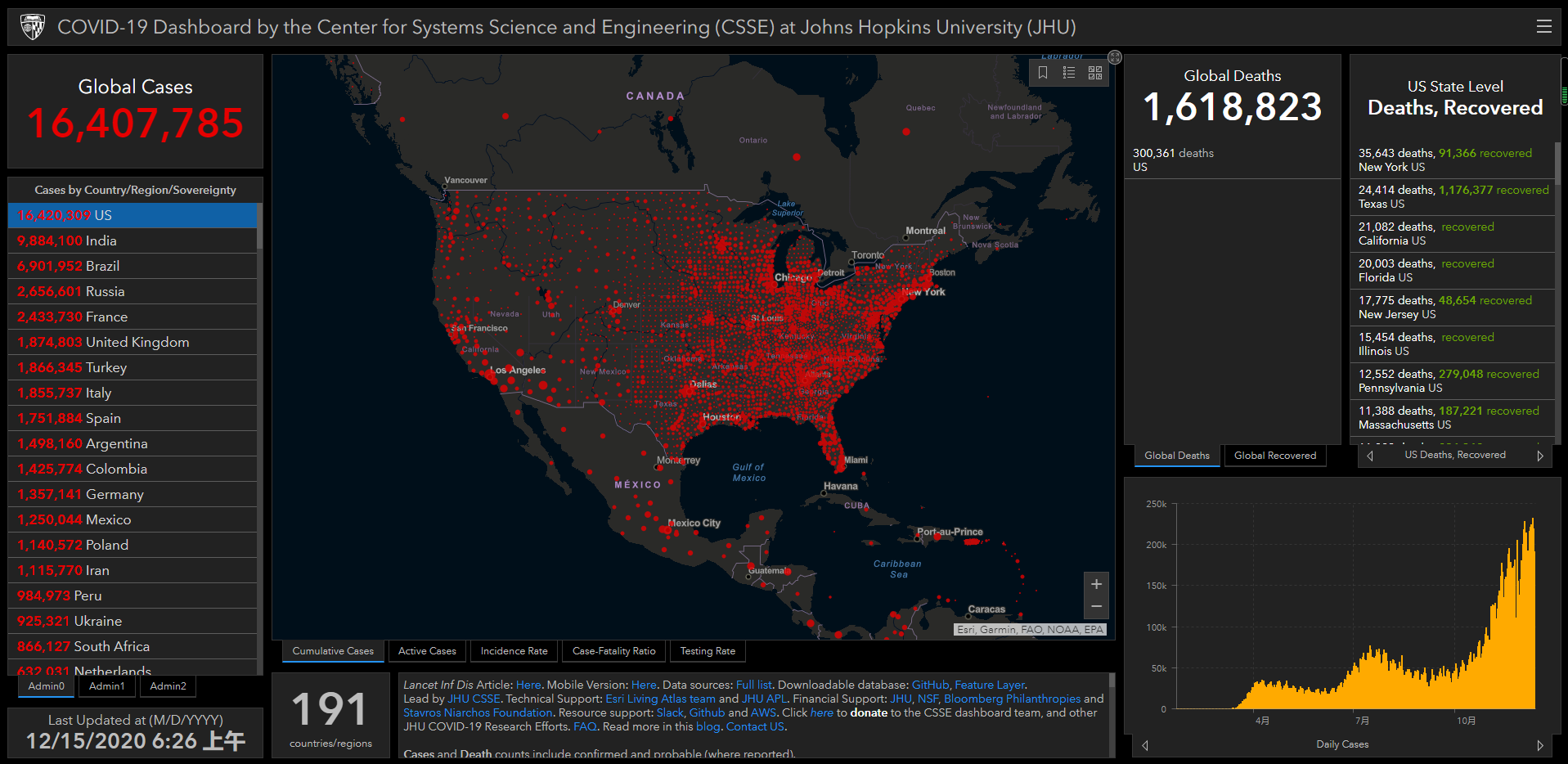Click the NSF link

[x=928, y=699]
